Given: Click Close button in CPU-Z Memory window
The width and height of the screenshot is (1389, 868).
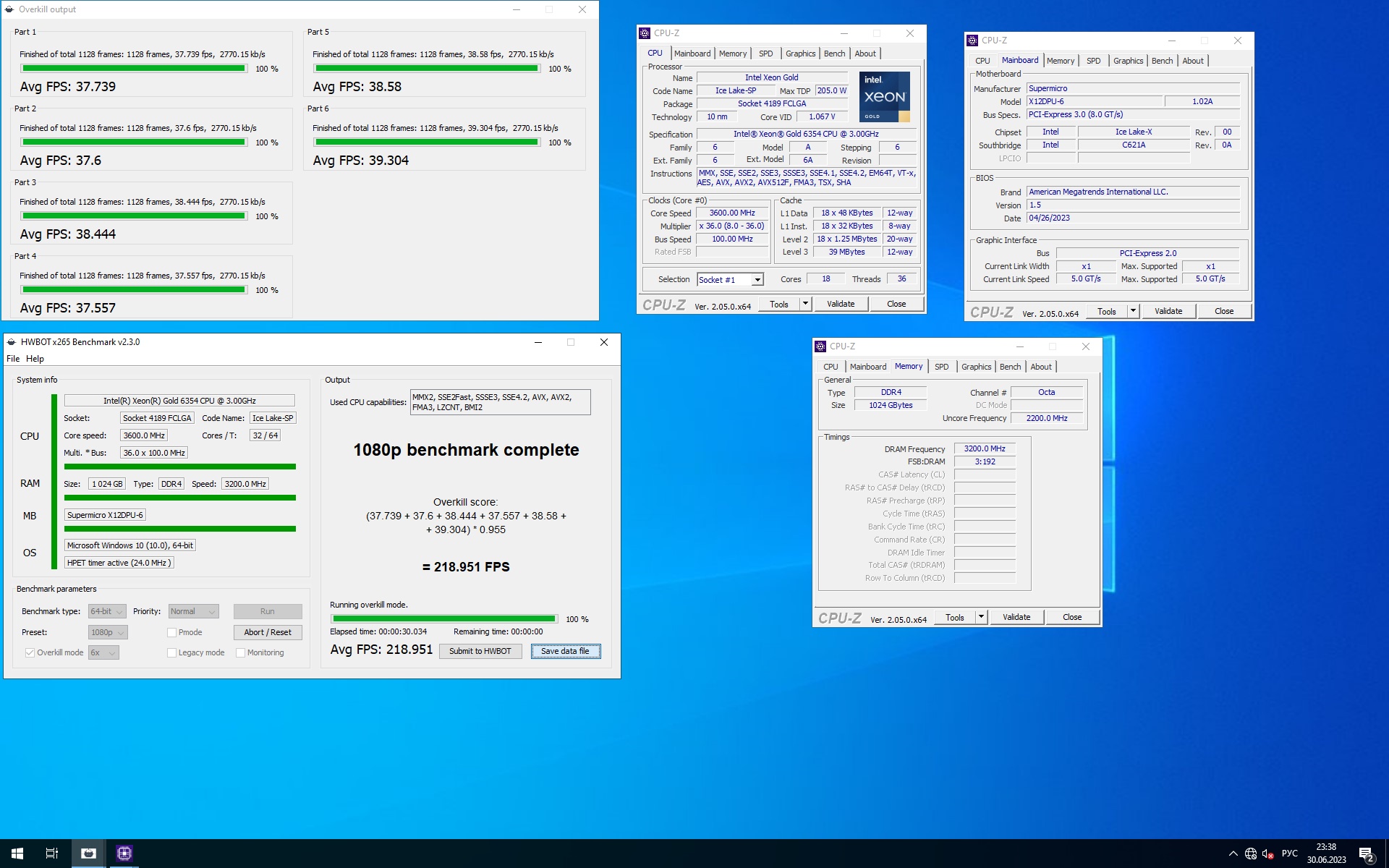Looking at the screenshot, I should [1072, 617].
